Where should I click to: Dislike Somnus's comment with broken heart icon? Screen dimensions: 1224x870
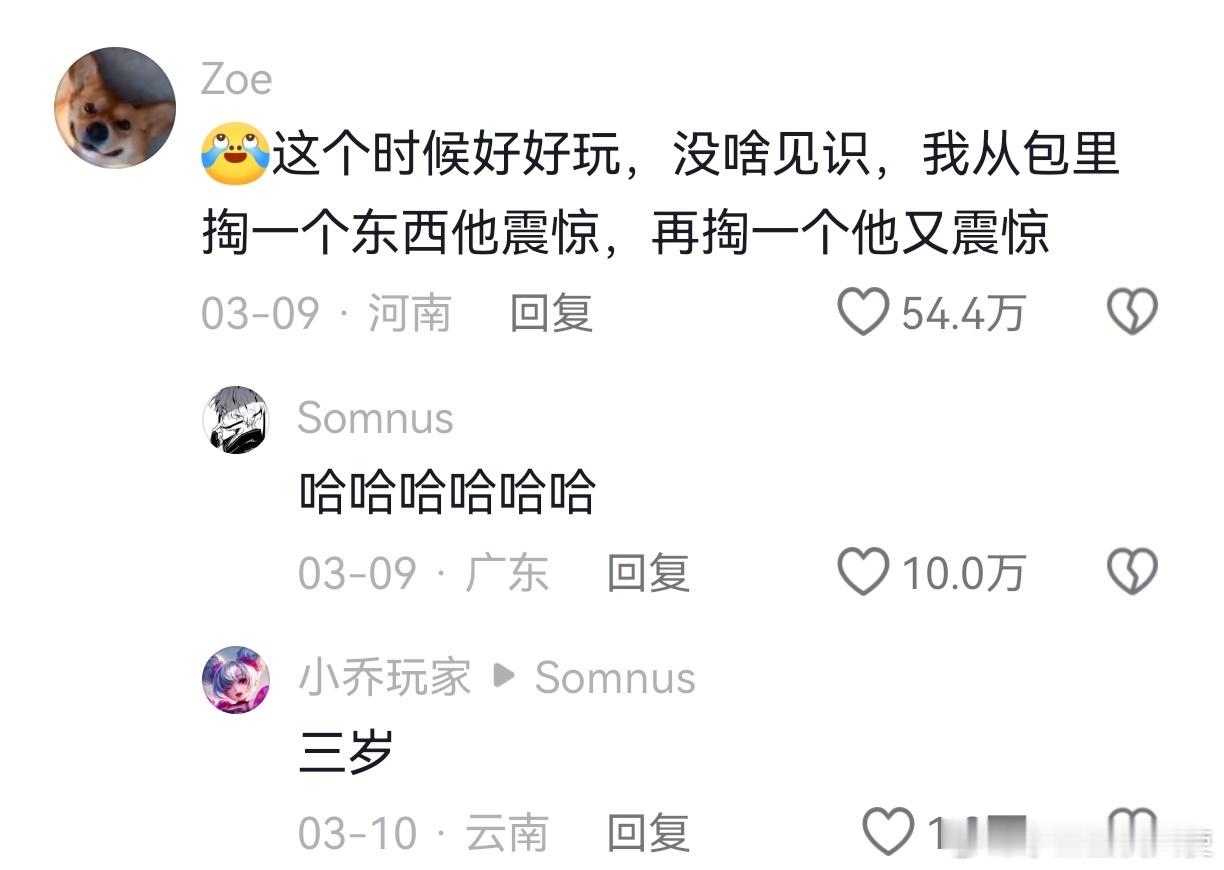[1132, 573]
